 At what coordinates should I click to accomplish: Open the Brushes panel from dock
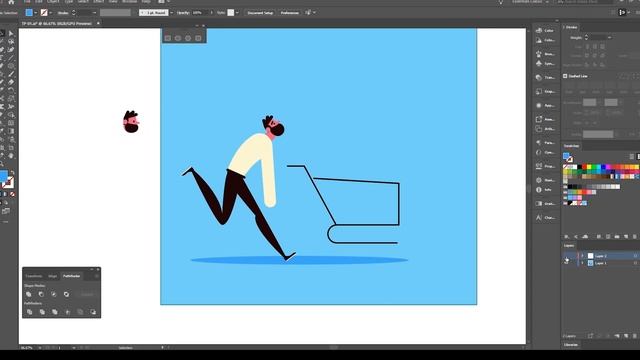545,54
